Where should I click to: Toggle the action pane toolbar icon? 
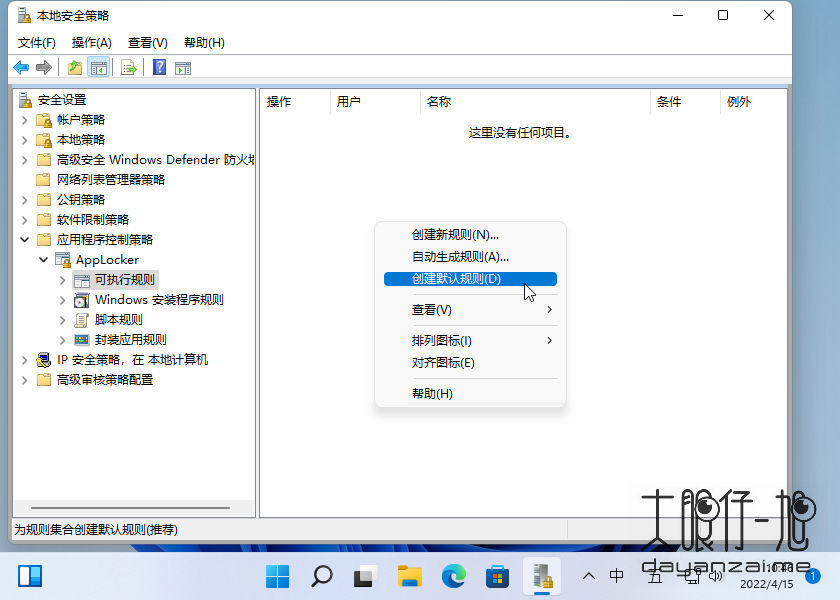pyautogui.click(x=182, y=67)
